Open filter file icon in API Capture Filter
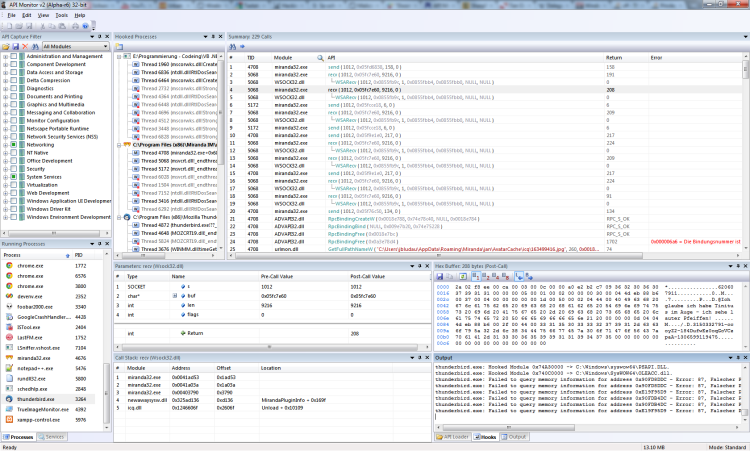The width and height of the screenshot is (750, 451). 6,46
